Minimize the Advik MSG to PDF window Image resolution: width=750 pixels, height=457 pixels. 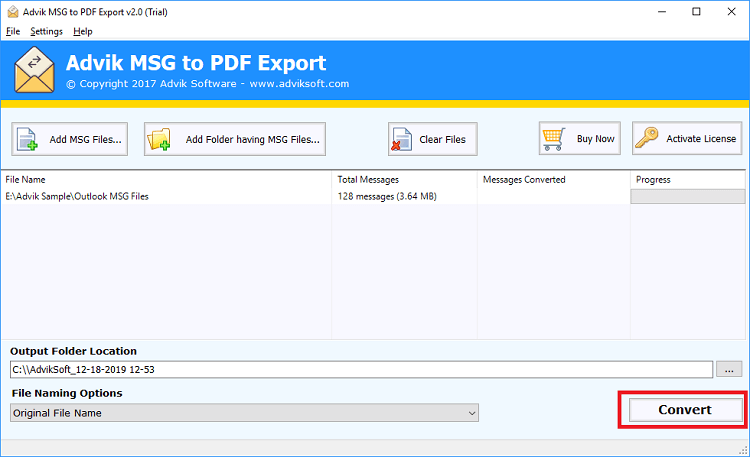click(x=662, y=12)
